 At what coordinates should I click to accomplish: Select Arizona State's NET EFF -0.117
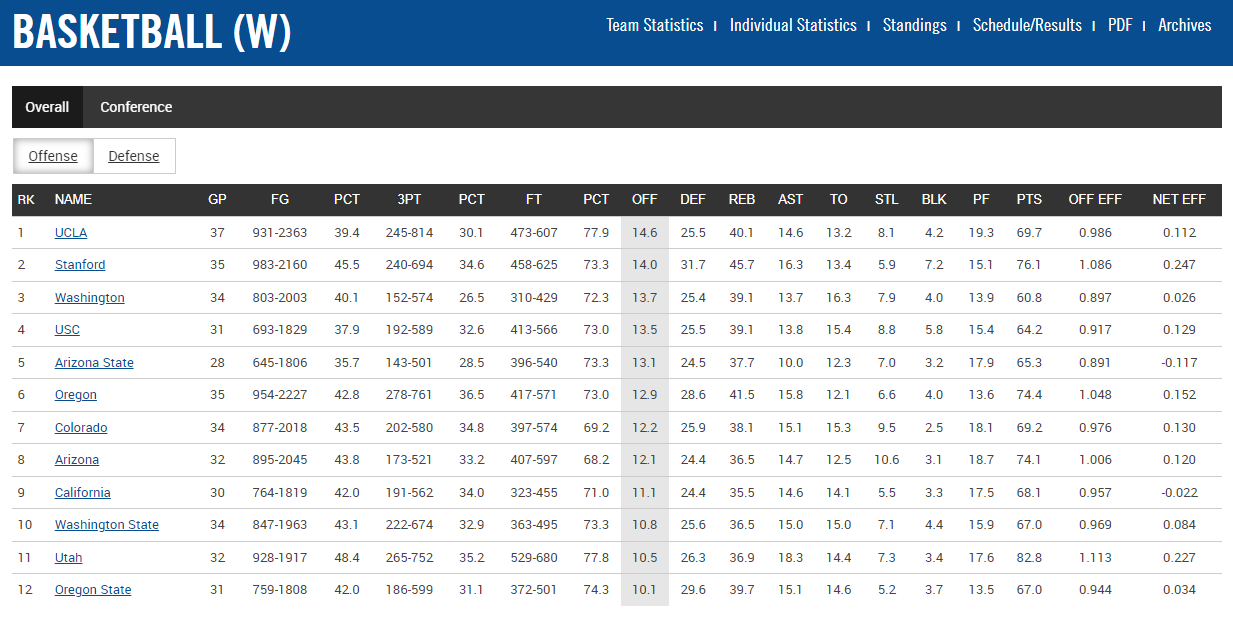(1179, 363)
